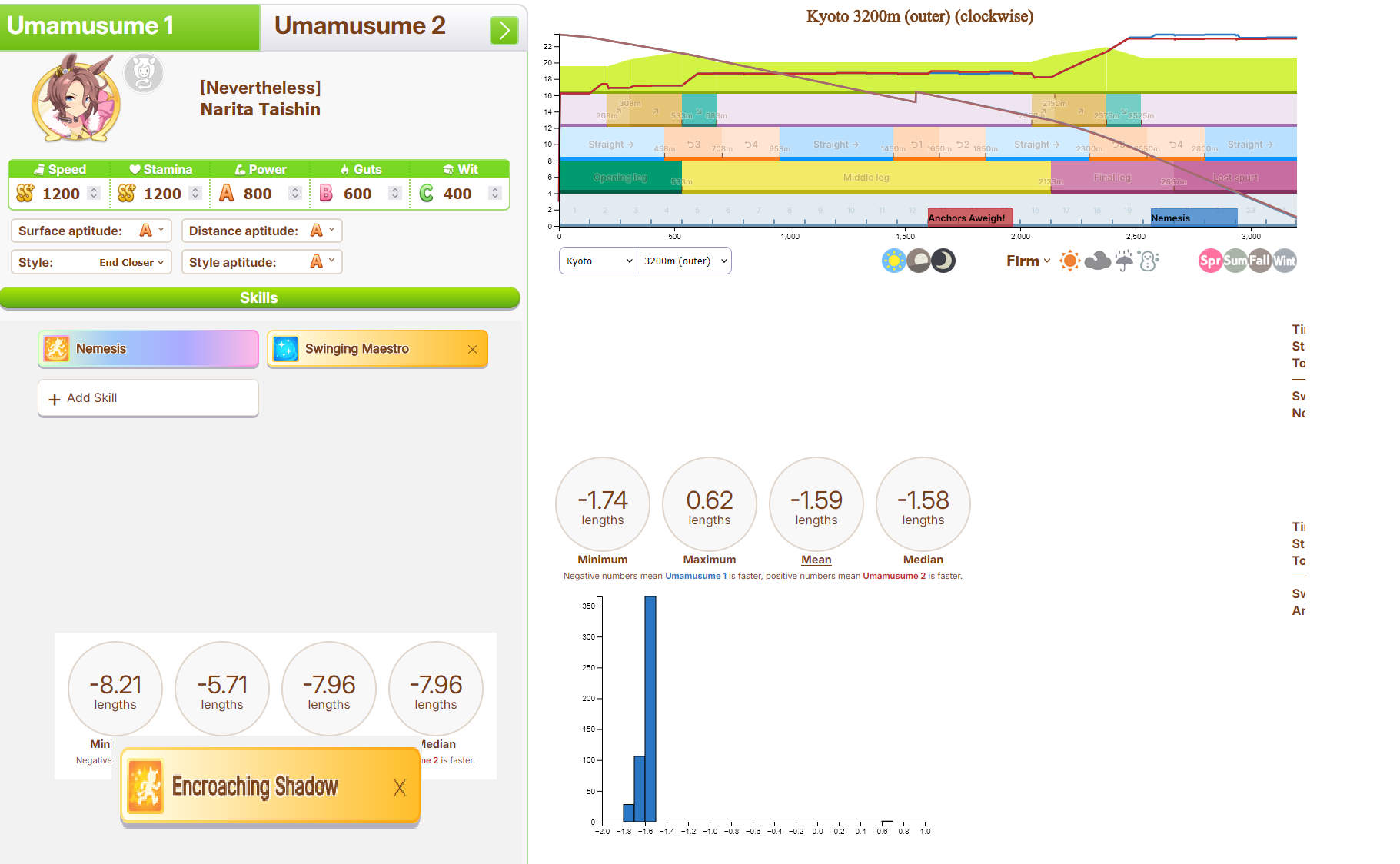The height and width of the screenshot is (864, 1400).
Task: Remove the Swinging Maestro skill
Action: 472,350
